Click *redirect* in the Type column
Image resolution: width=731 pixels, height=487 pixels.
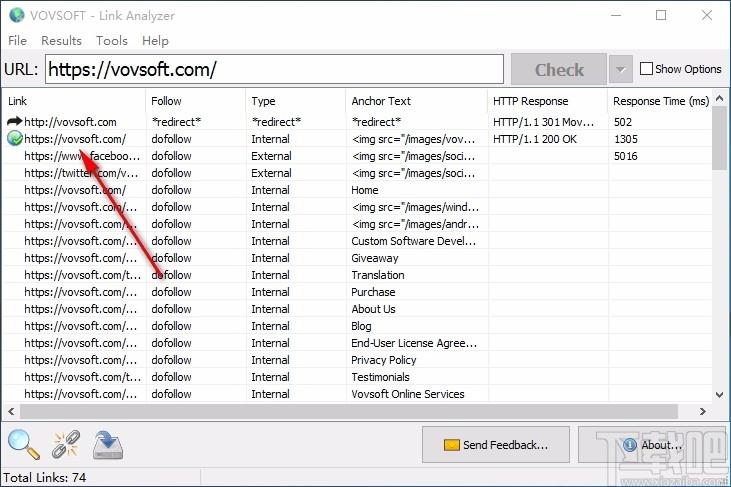tap(276, 122)
